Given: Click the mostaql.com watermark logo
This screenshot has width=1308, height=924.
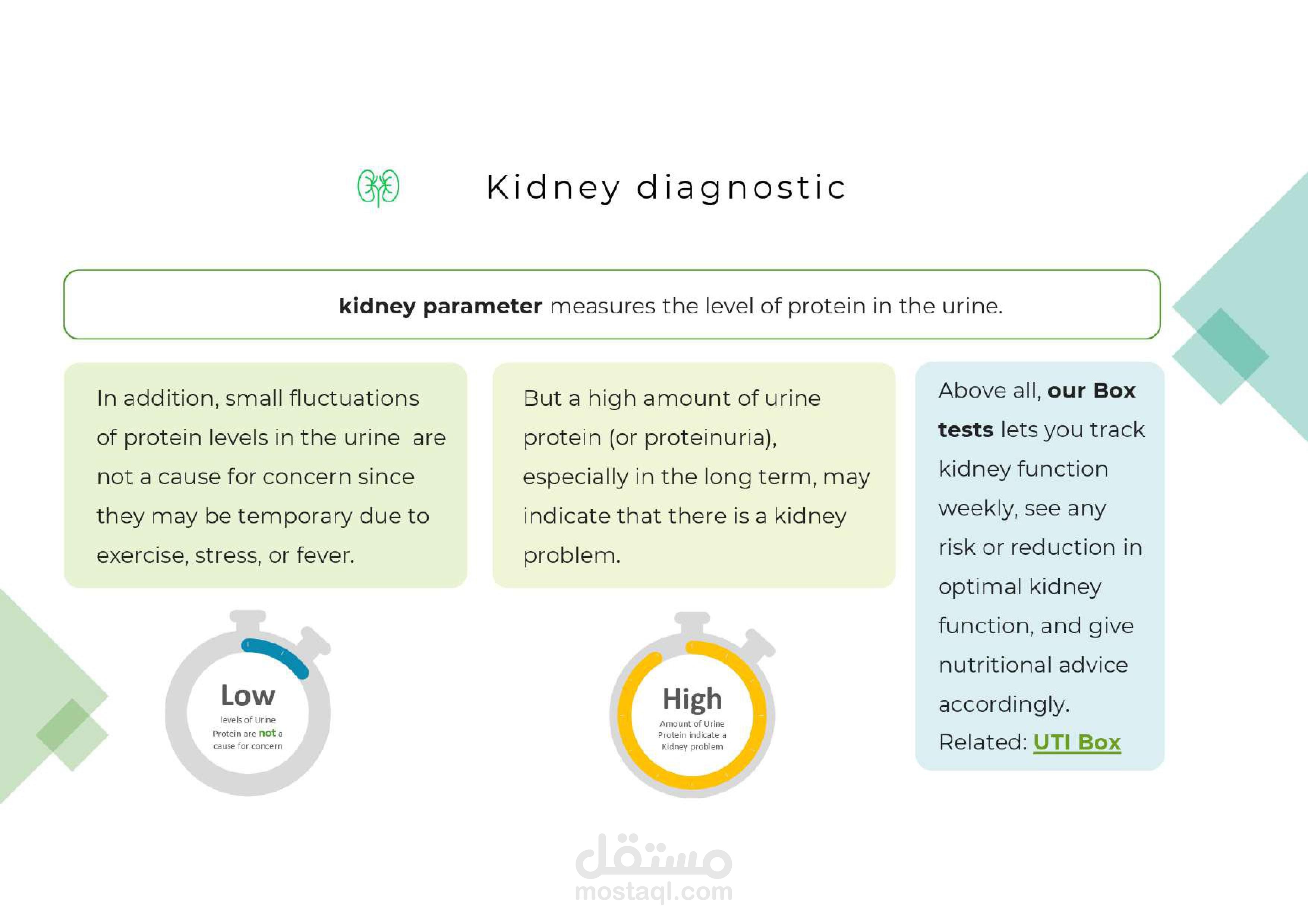Looking at the screenshot, I should click(x=653, y=869).
